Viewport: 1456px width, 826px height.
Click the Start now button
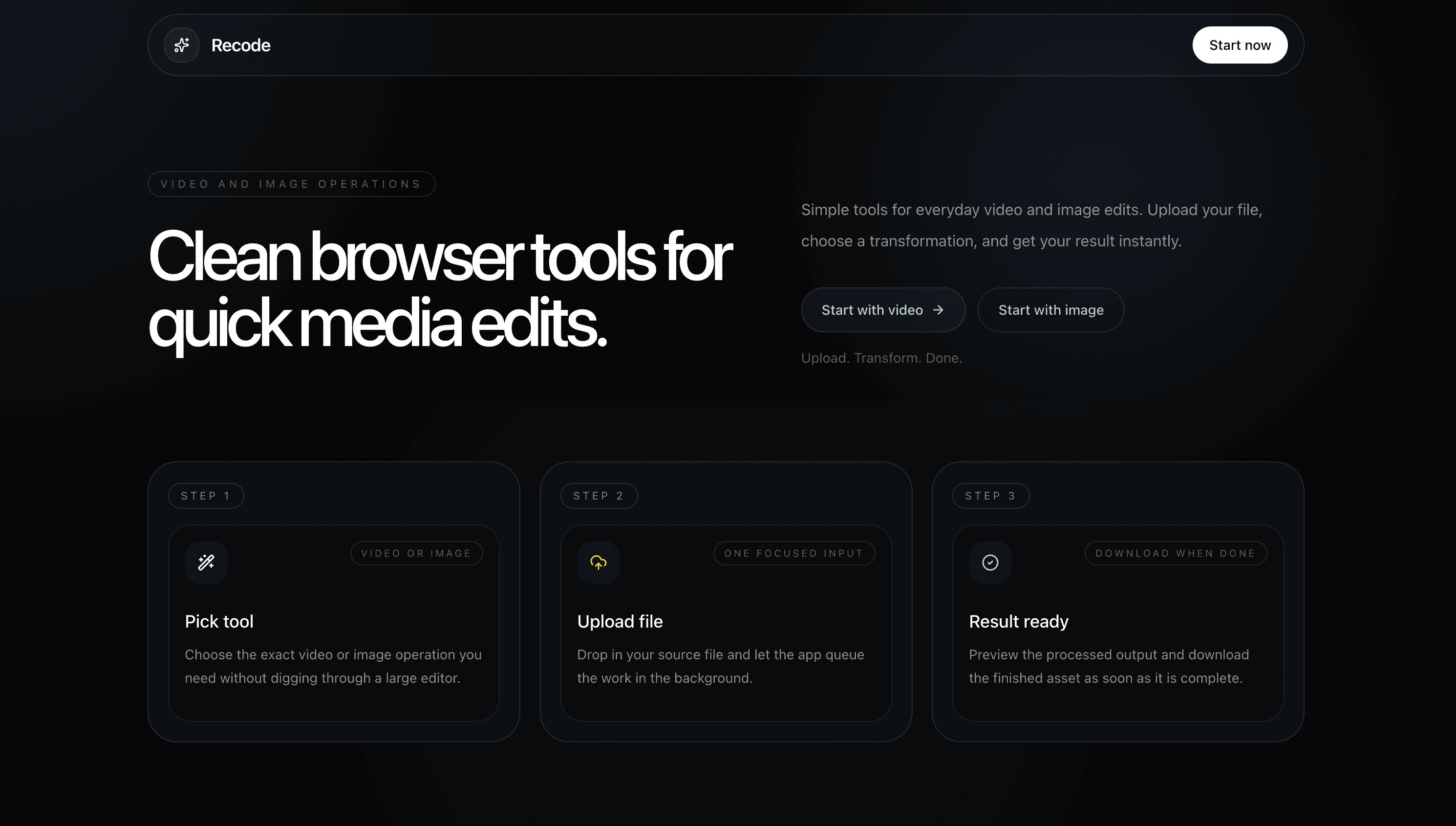(x=1240, y=45)
